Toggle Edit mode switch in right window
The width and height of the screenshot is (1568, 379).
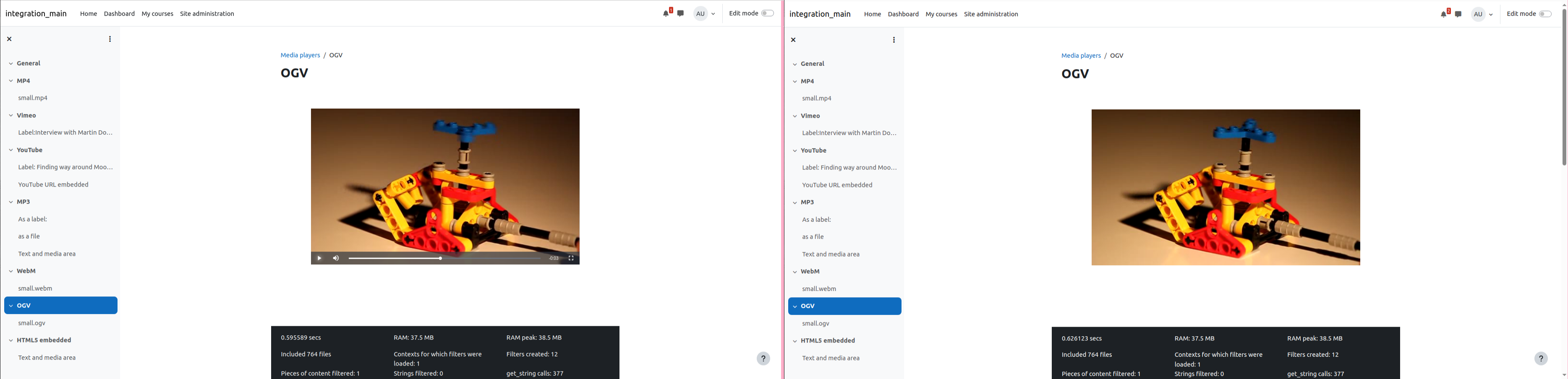coord(1545,14)
